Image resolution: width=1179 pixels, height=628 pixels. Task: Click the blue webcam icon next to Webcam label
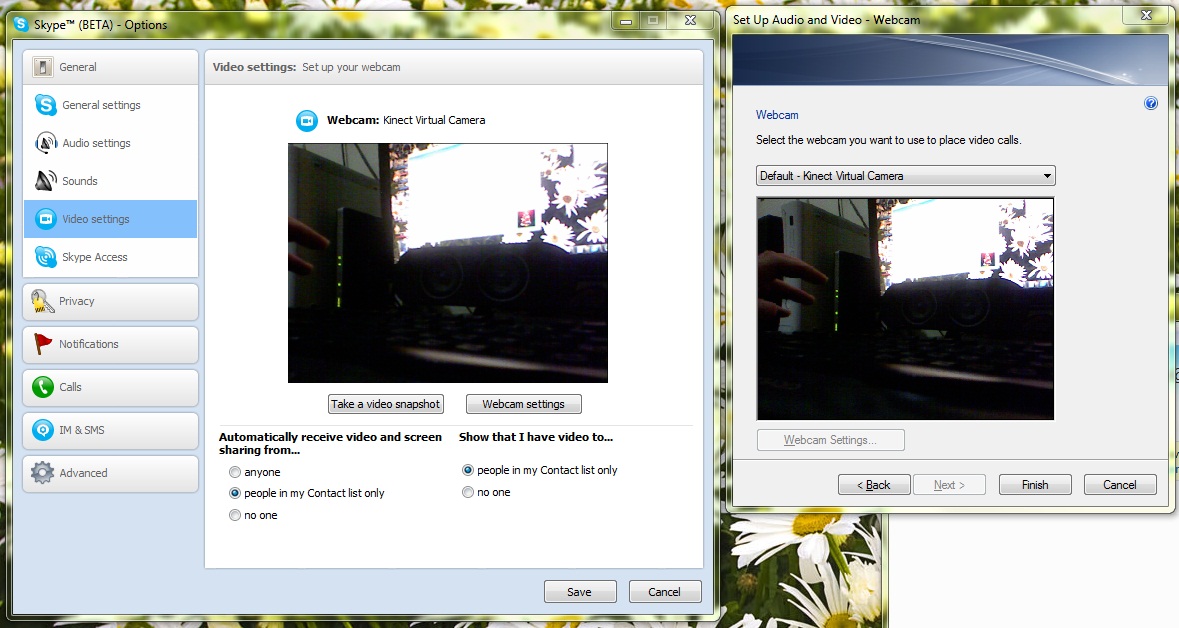coord(307,120)
